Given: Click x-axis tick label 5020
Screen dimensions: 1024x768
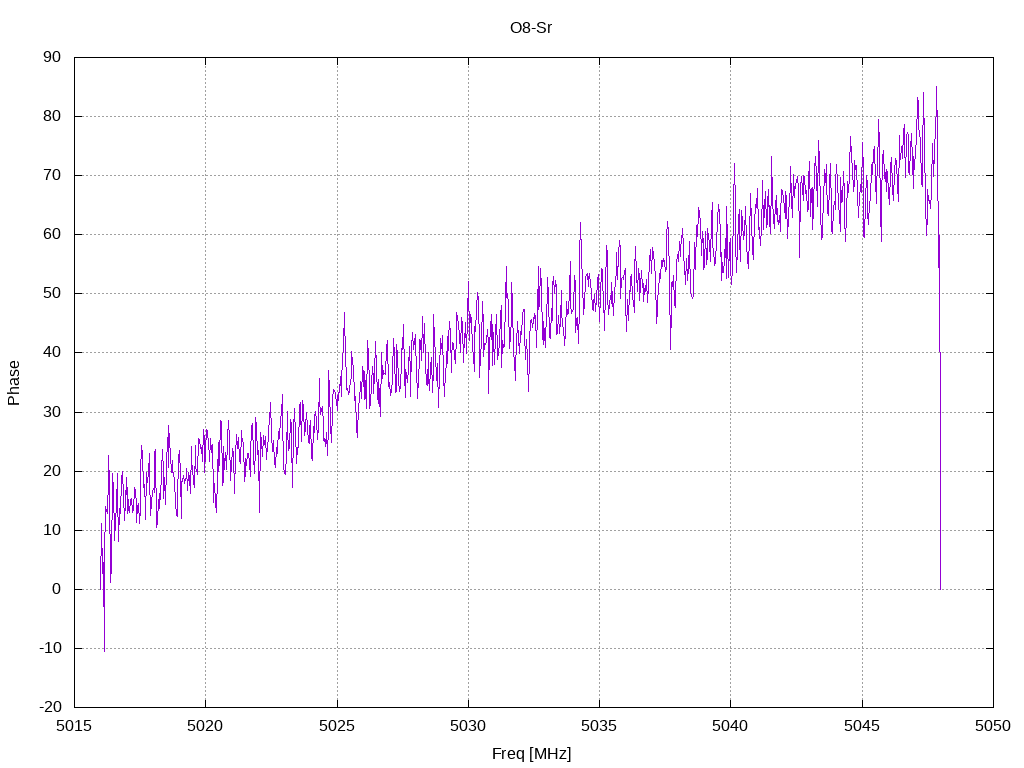Looking at the screenshot, I should pos(205,726).
